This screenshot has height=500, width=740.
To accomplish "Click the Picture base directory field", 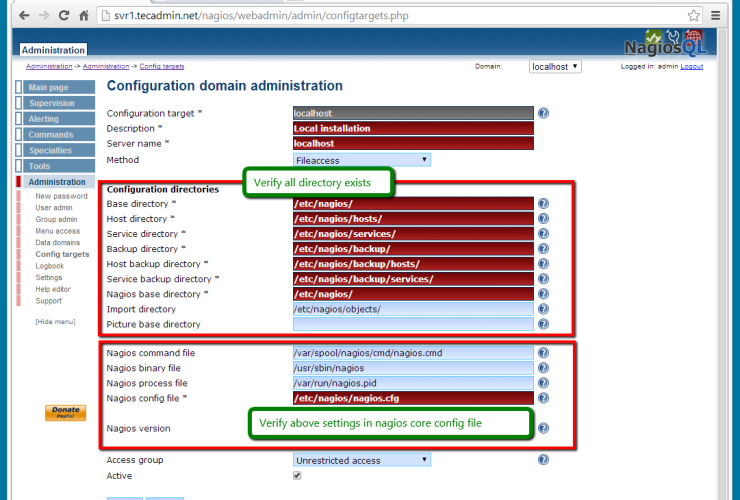I will (413, 324).
